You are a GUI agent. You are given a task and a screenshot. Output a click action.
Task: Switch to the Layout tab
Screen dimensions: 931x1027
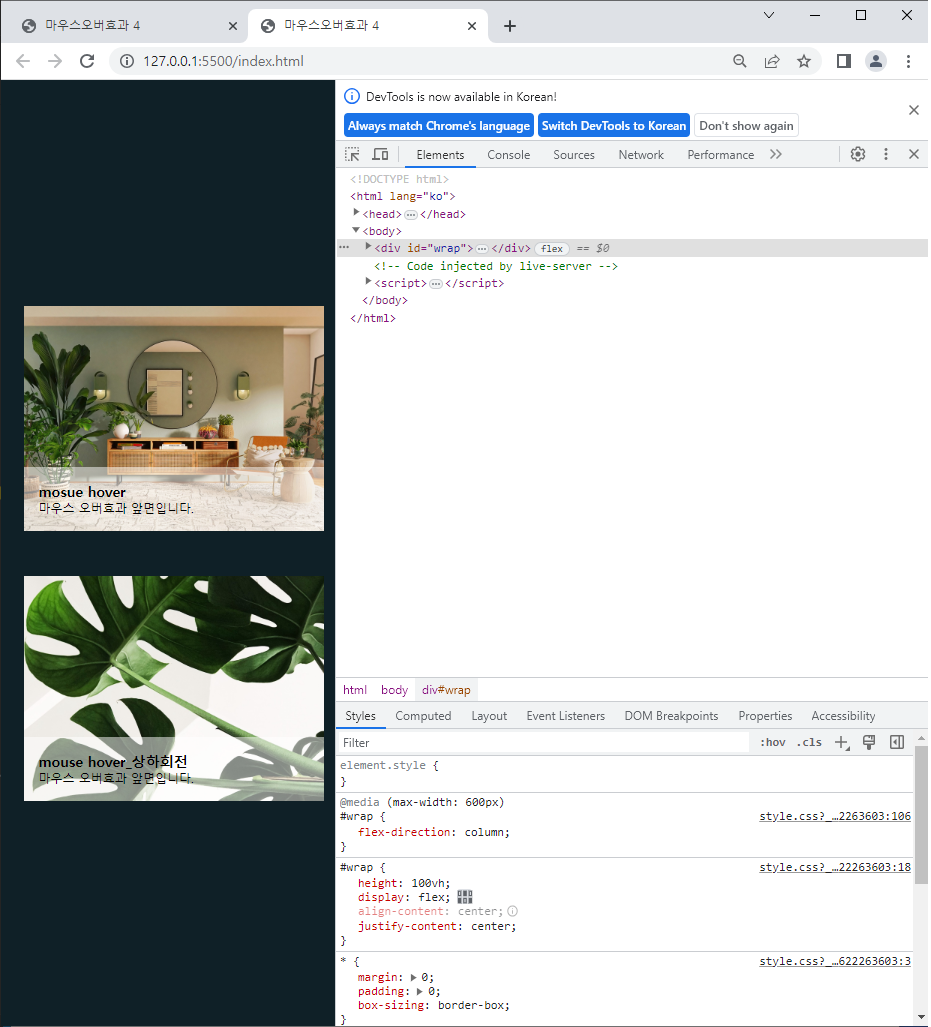(x=489, y=716)
